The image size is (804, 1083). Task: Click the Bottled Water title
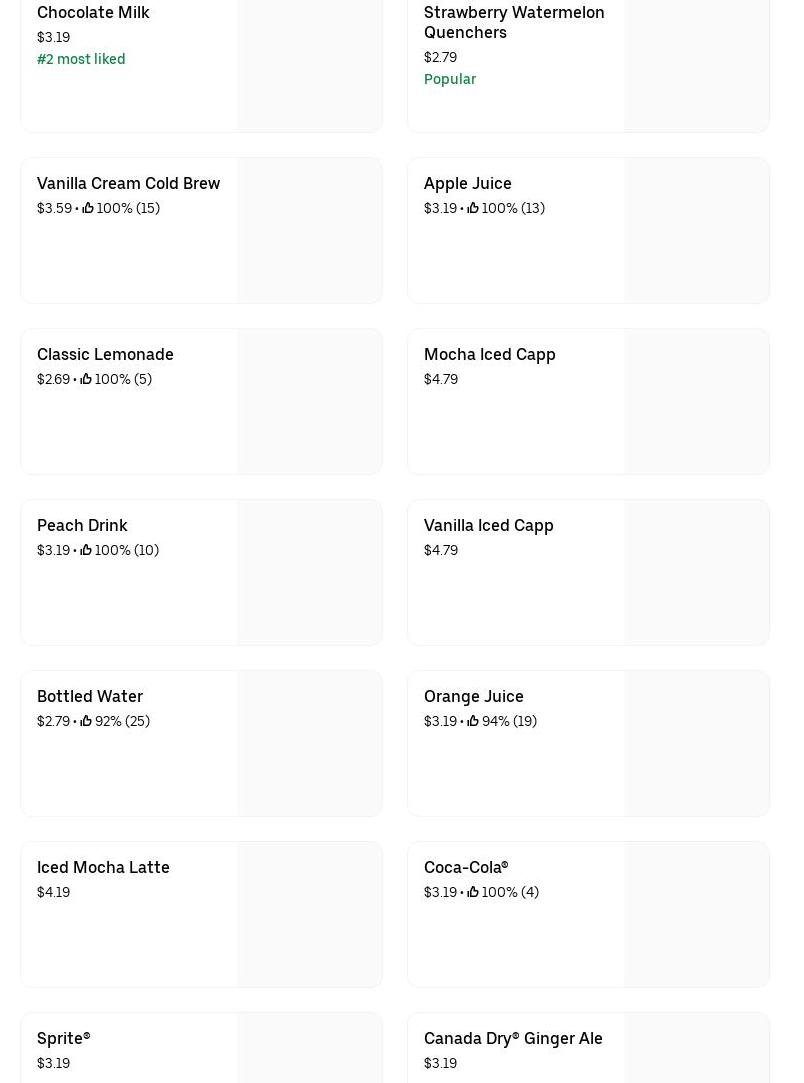(x=90, y=696)
